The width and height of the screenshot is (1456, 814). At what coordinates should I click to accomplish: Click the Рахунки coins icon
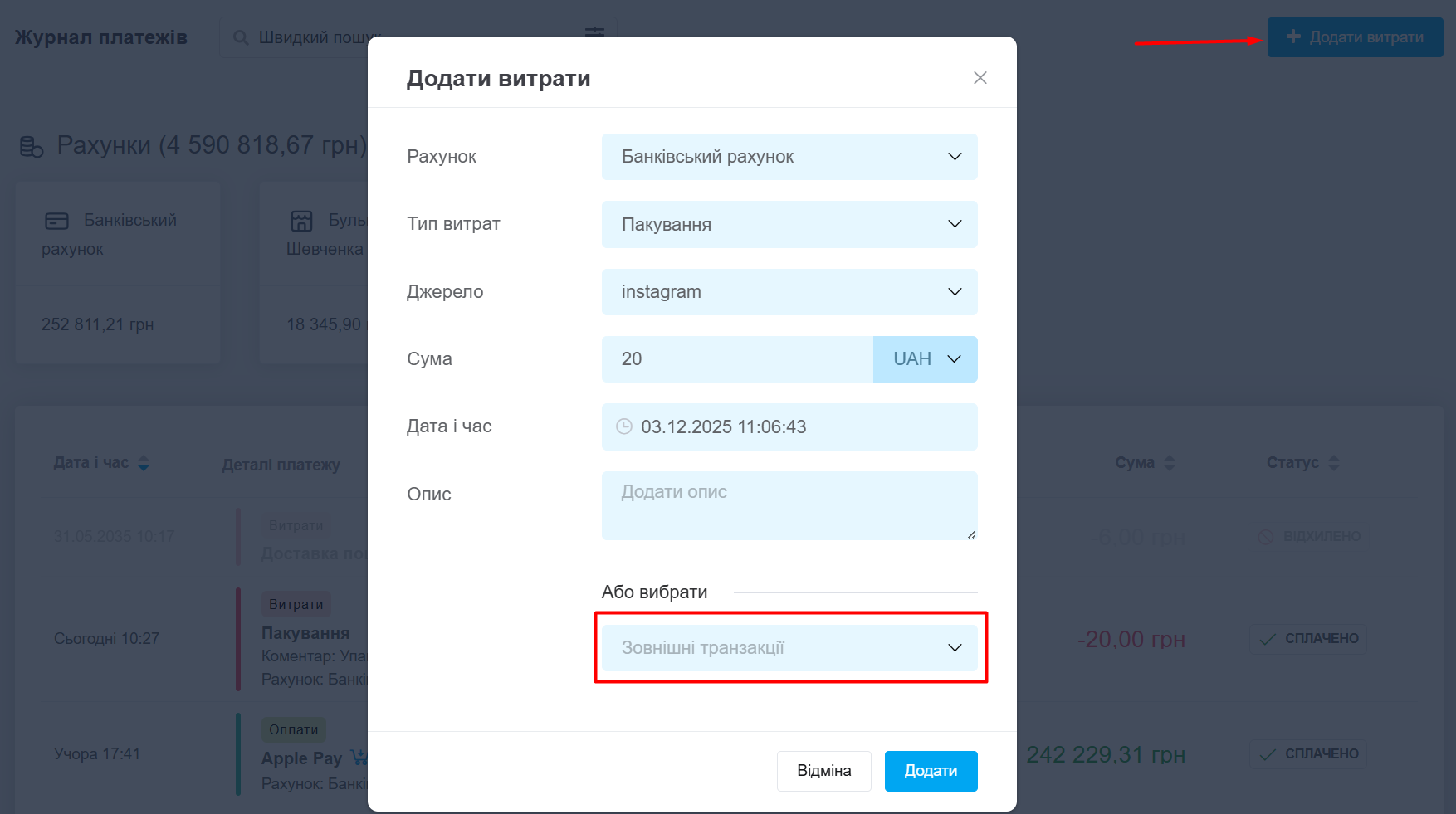coord(32,147)
